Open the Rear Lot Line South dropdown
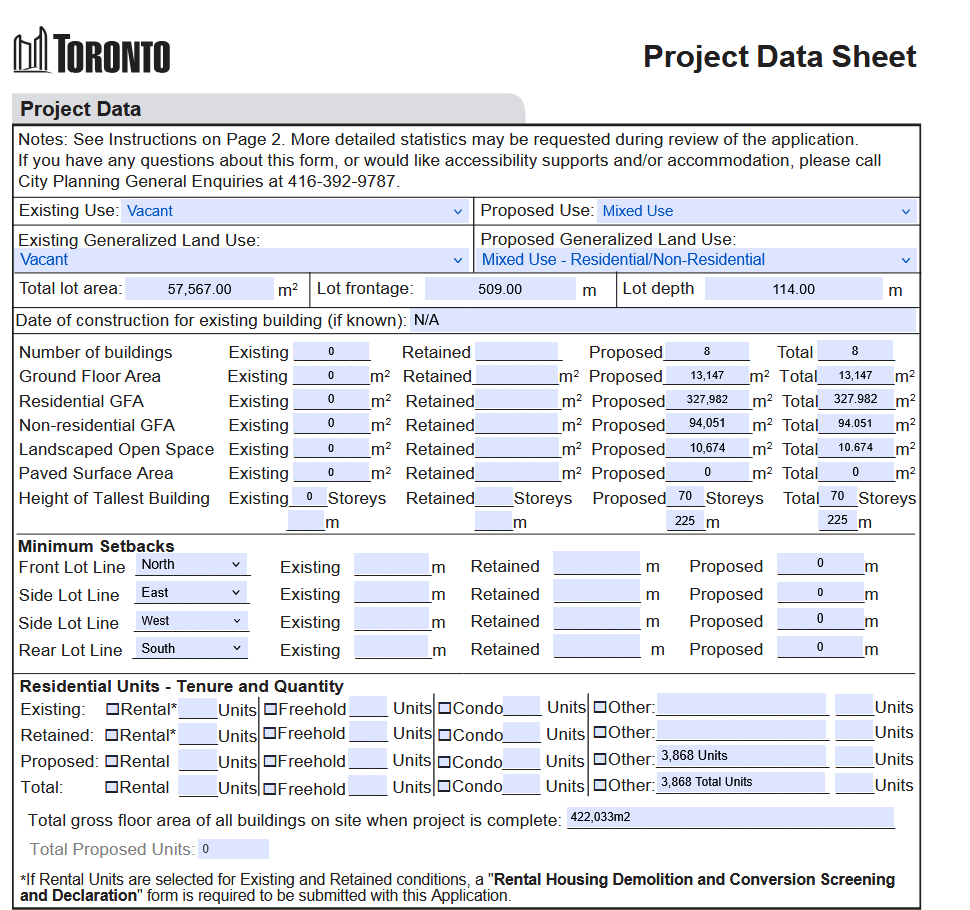 pos(191,648)
